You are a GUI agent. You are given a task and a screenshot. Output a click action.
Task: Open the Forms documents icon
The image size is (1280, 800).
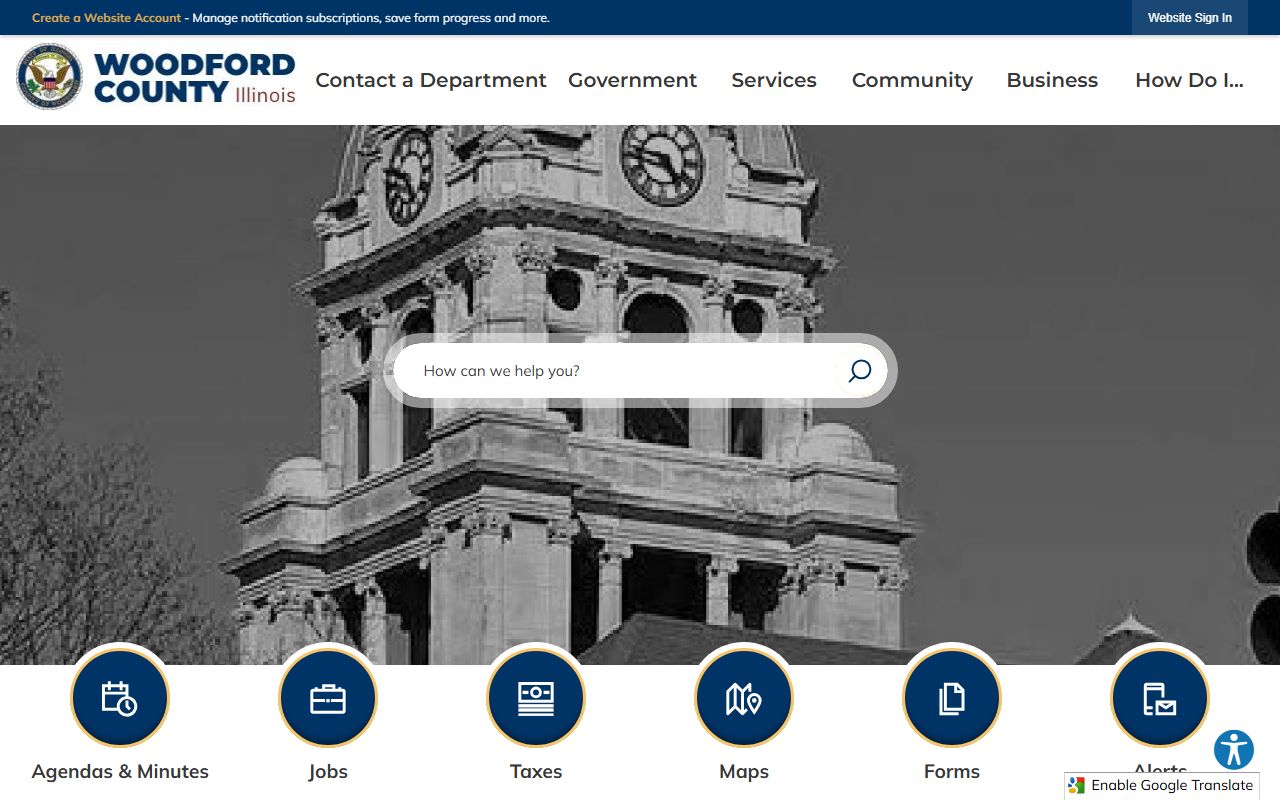pos(952,698)
